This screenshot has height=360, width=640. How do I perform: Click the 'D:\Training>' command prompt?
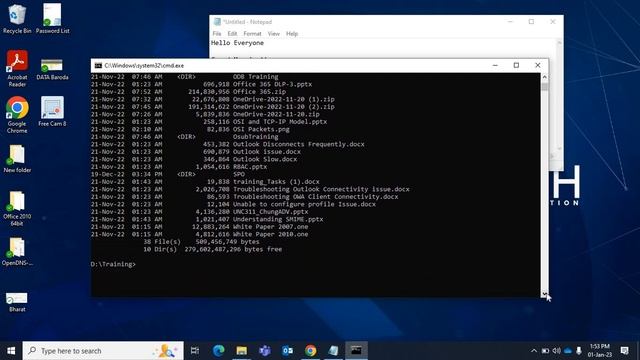coord(113,264)
